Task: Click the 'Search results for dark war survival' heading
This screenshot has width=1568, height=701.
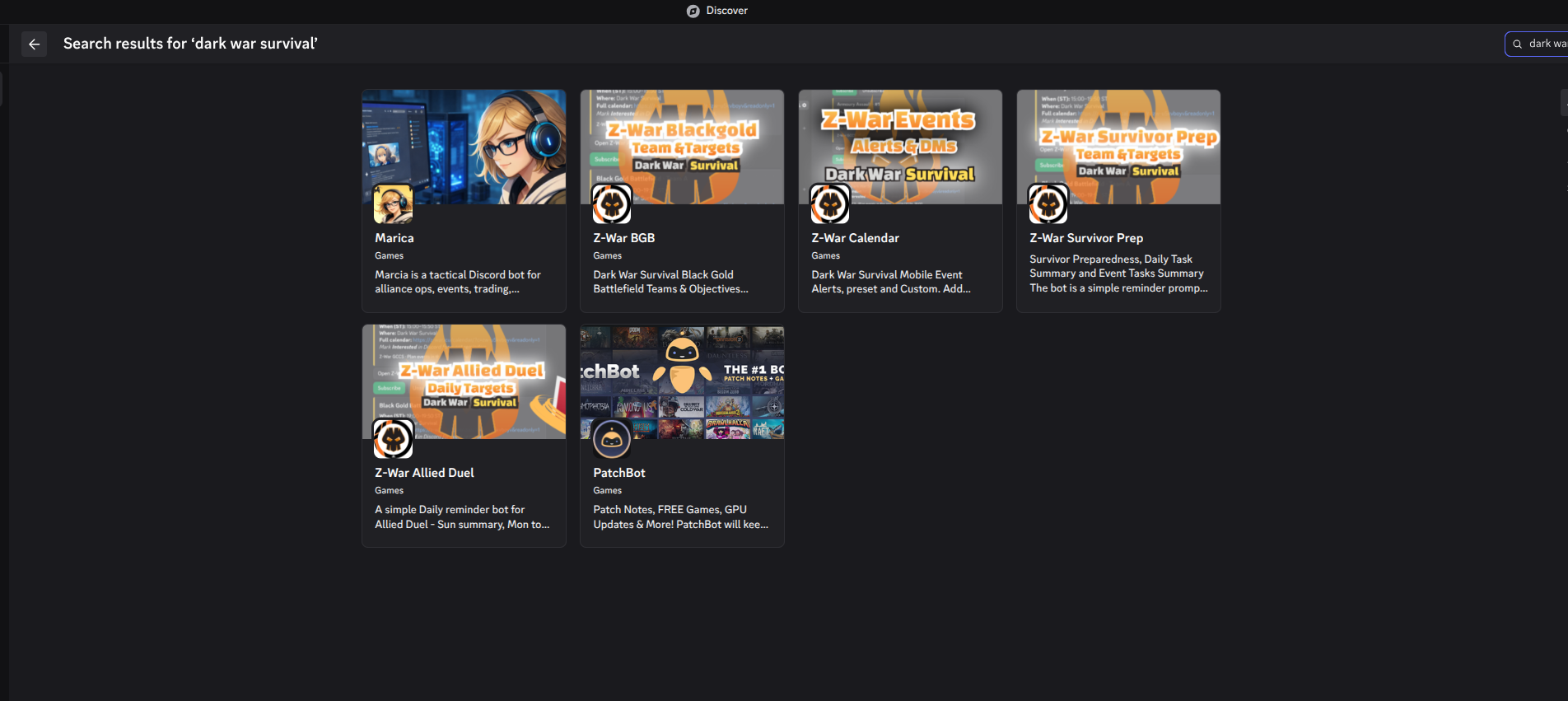Action: (190, 44)
